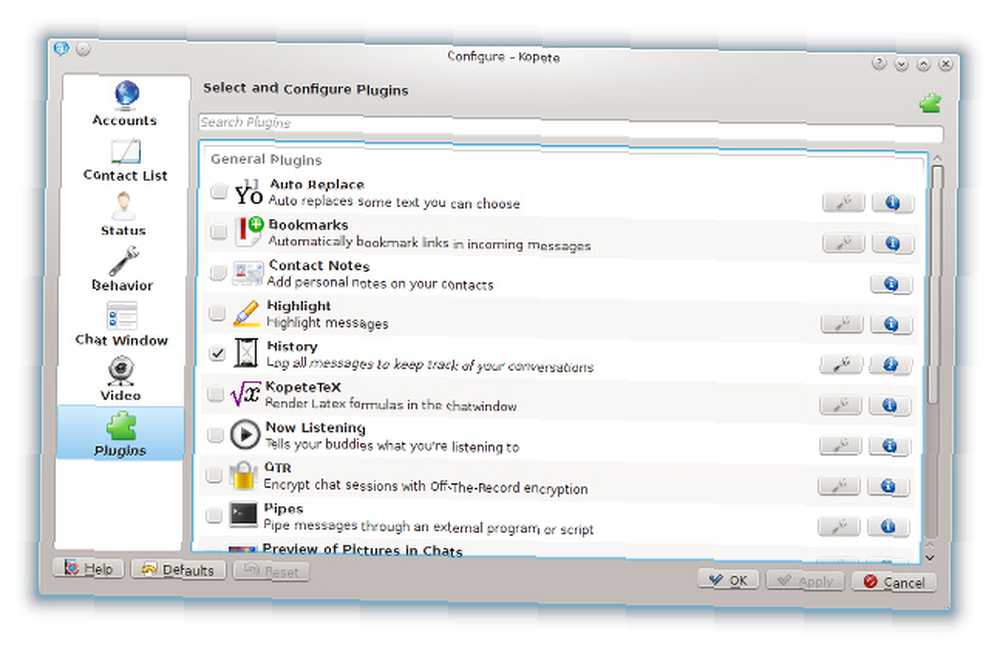Viewport: 1000px width, 650px height.
Task: Click the scroll-up arrow of plugin list
Action: (x=937, y=157)
